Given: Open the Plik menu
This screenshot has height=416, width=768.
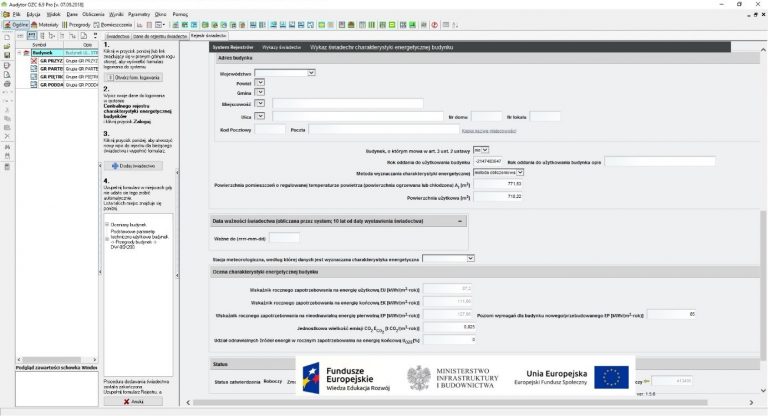Looking at the screenshot, I should coord(16,15).
